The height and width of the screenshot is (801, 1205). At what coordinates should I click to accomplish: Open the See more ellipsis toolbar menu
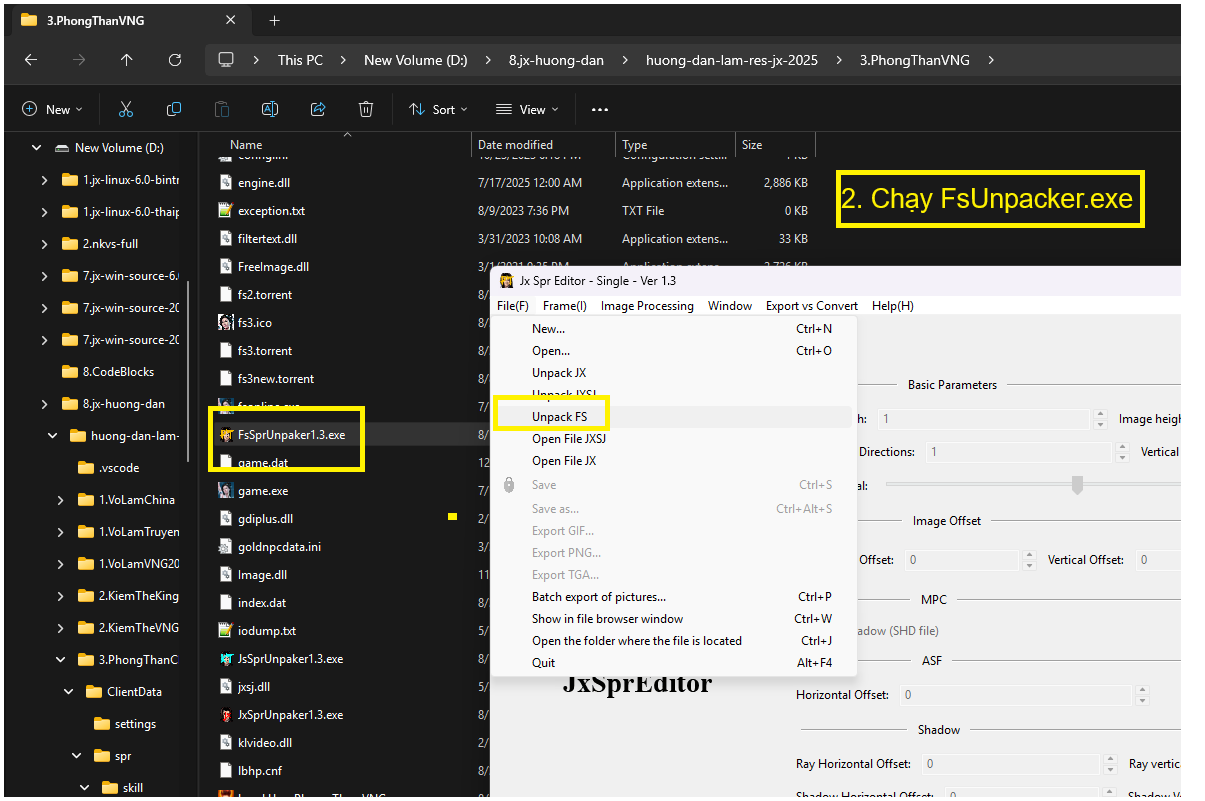(x=599, y=109)
